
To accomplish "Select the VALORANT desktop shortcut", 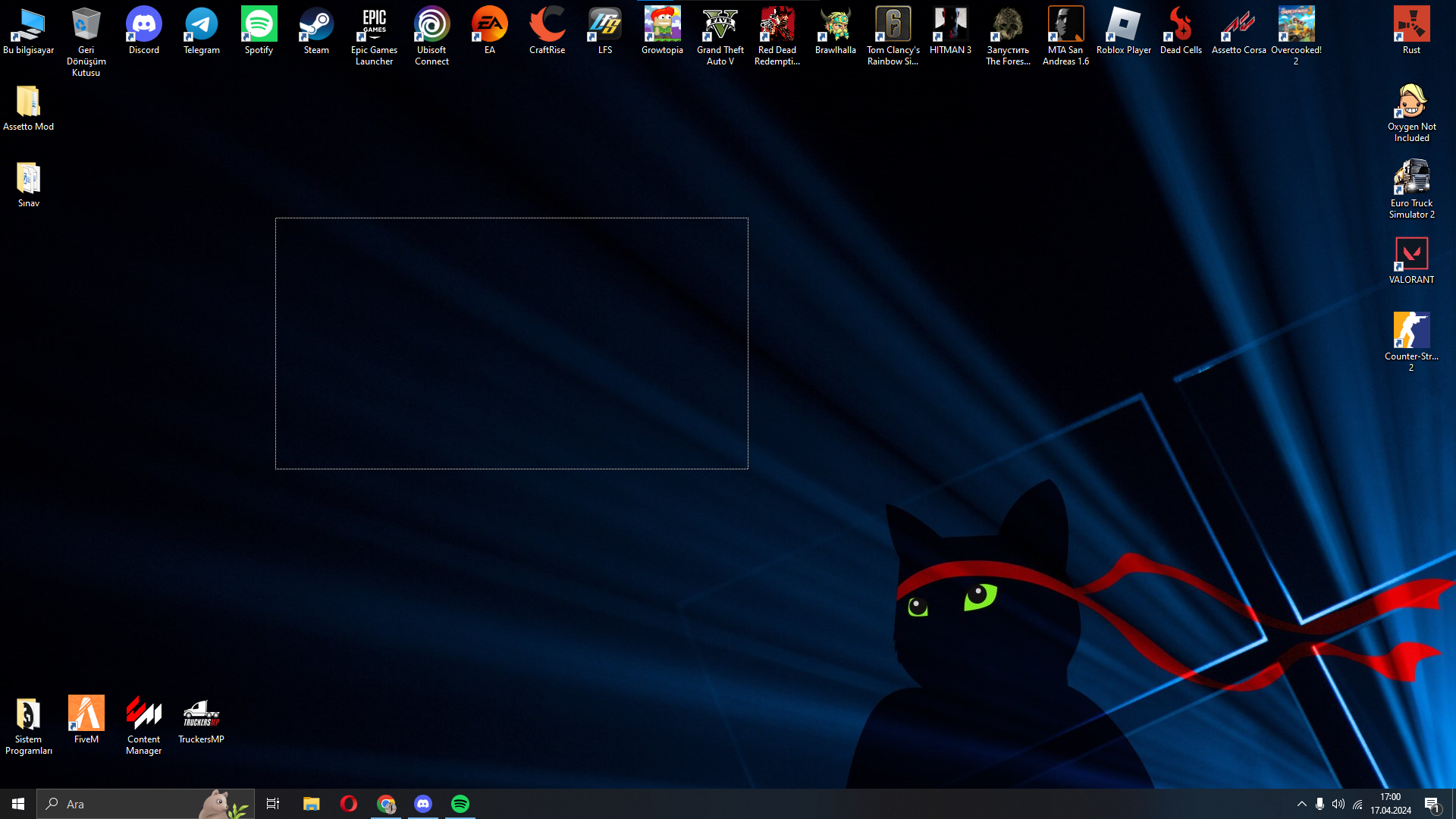I will pyautogui.click(x=1412, y=261).
